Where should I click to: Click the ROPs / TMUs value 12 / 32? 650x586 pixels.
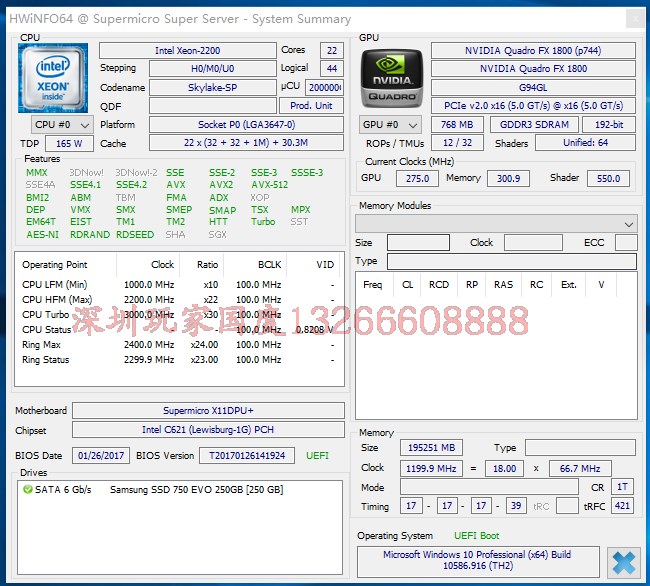(x=457, y=143)
